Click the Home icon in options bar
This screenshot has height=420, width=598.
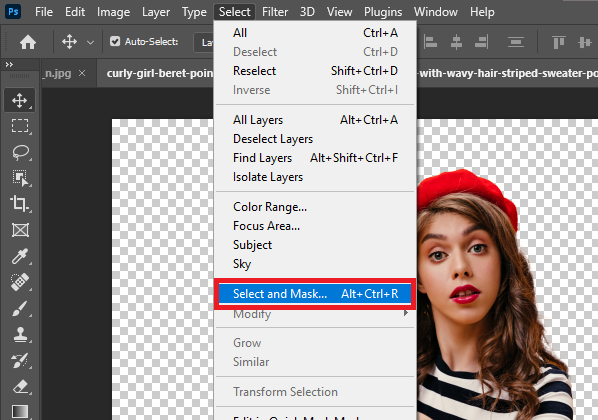pyautogui.click(x=28, y=42)
